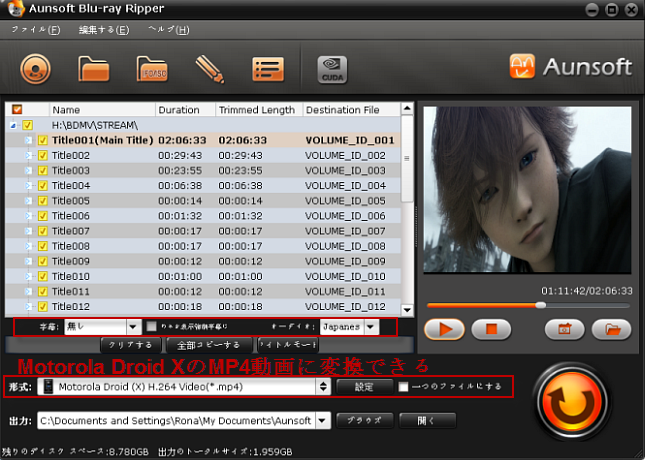Sort by the Duration column header

pyautogui.click(x=186, y=110)
